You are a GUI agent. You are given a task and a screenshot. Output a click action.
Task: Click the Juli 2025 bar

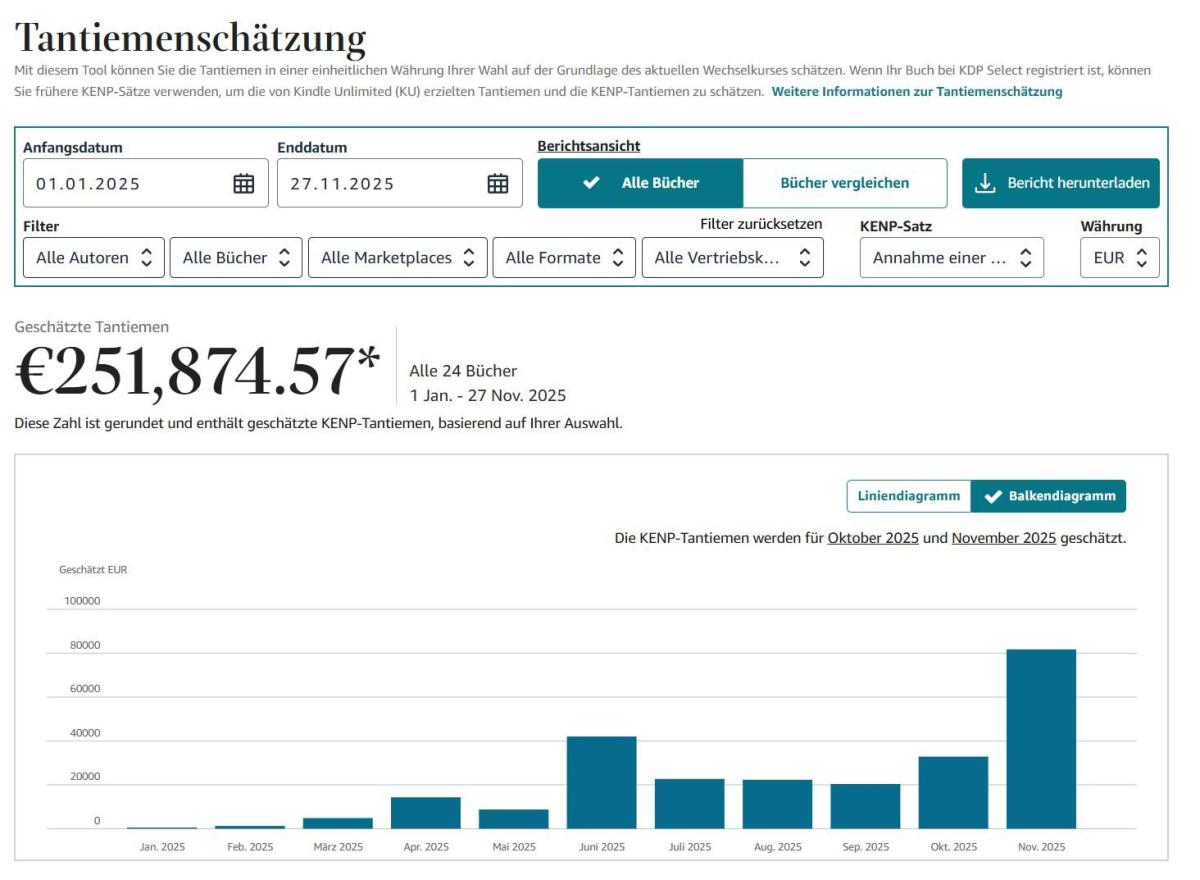[690, 804]
